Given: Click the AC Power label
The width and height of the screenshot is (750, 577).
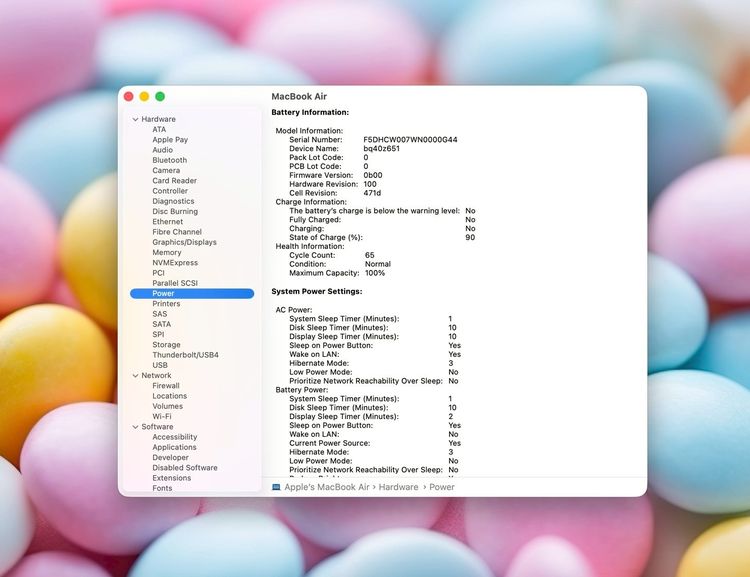Looking at the screenshot, I should [294, 310].
